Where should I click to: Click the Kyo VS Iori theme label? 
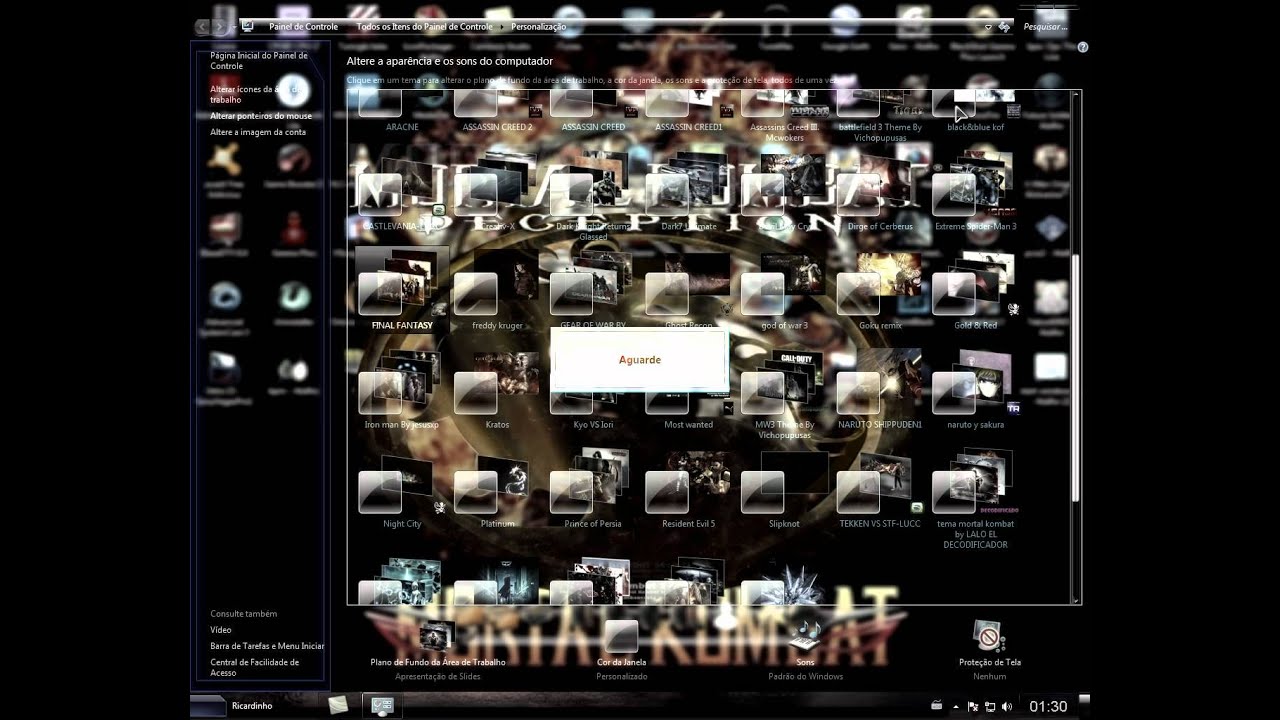pyautogui.click(x=593, y=424)
